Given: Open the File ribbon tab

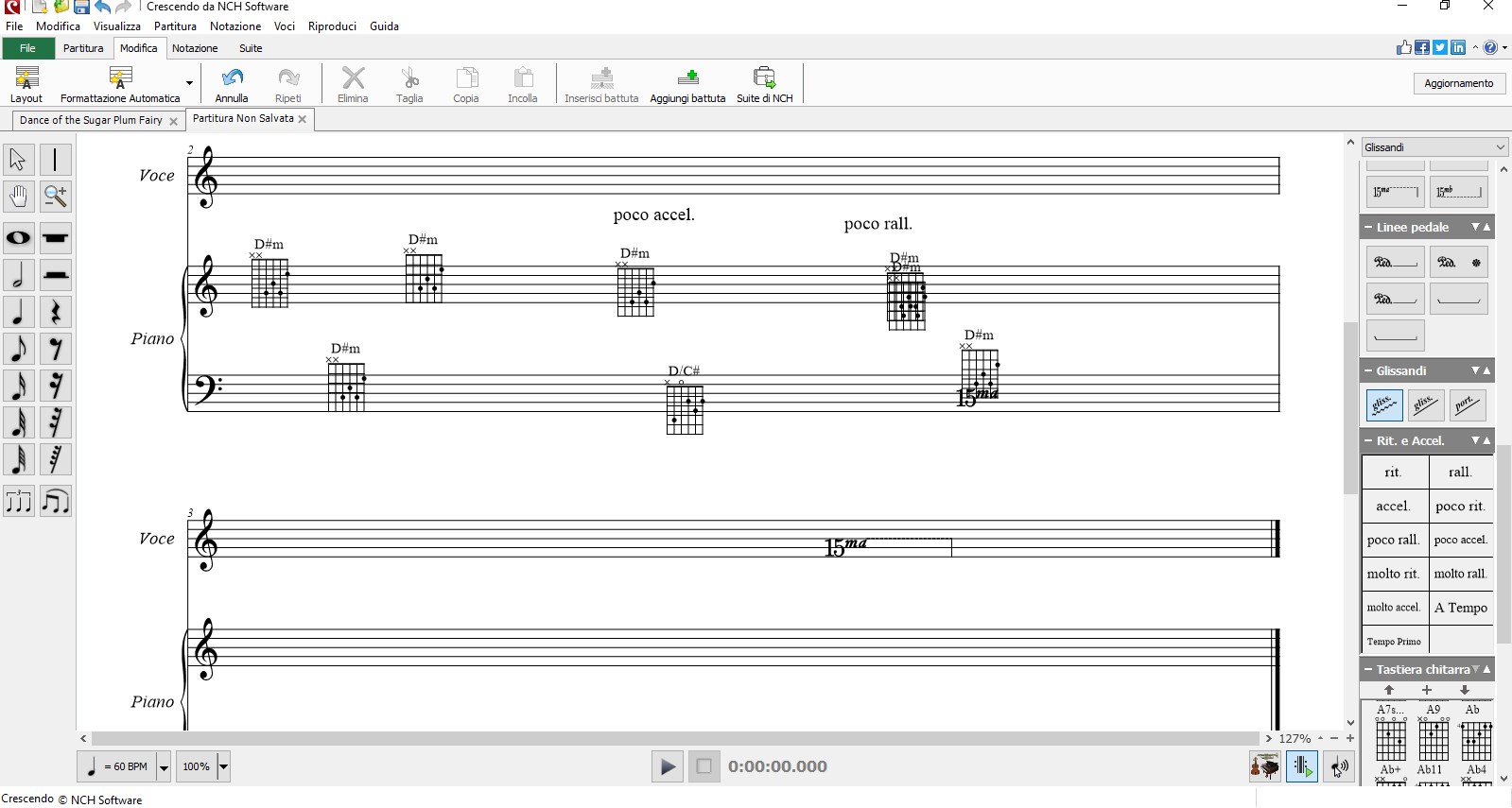Looking at the screenshot, I should (x=27, y=48).
